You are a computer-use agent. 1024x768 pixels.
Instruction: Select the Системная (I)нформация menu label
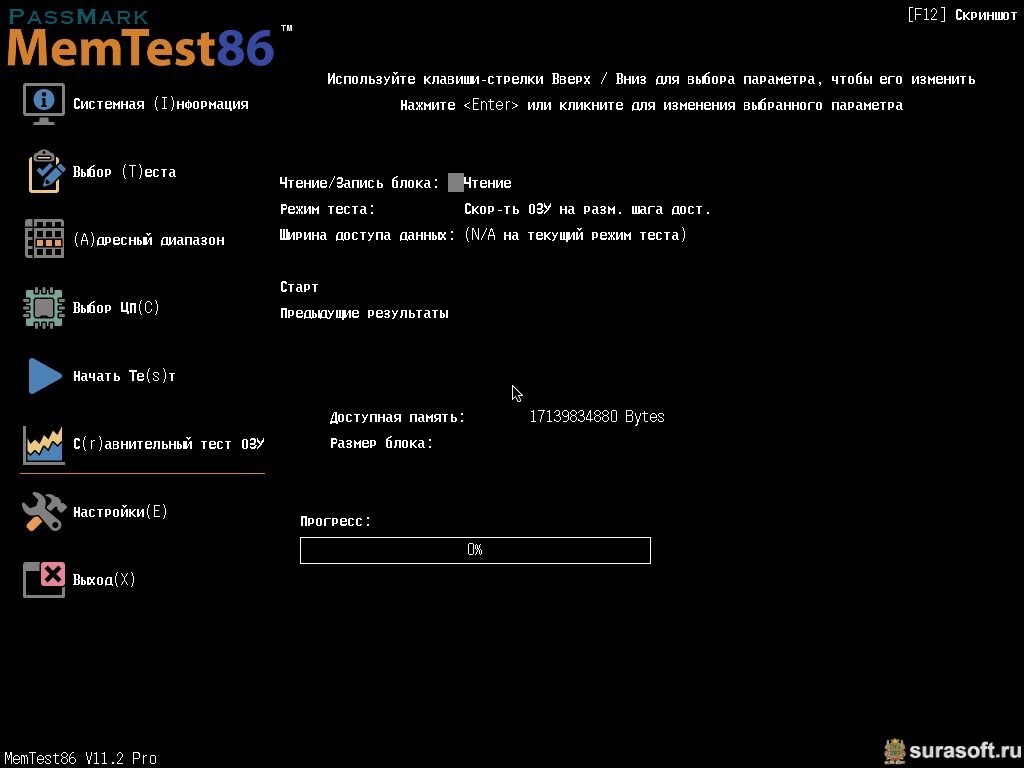point(161,104)
